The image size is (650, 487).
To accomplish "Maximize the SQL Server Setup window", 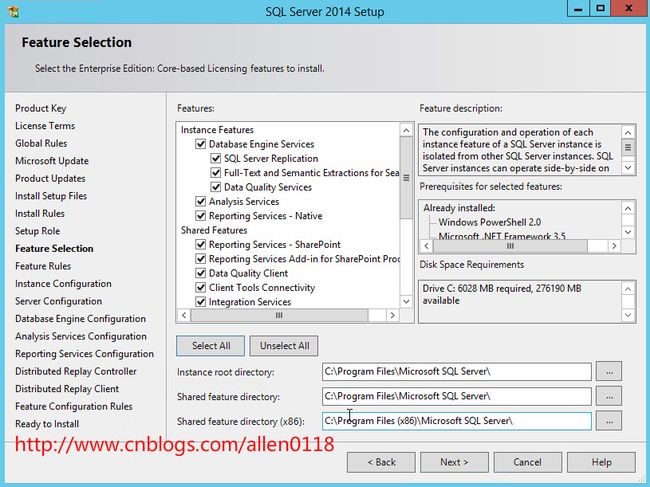I will (x=600, y=8).
